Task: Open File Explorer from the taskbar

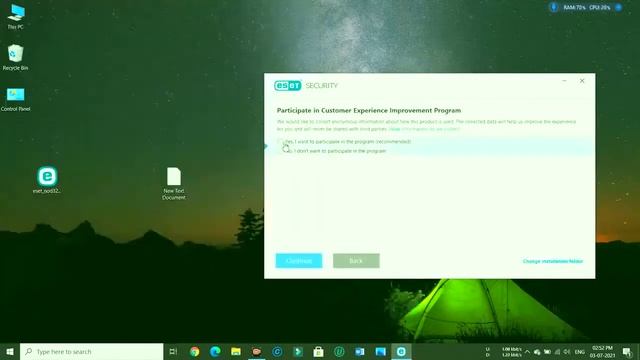Action: 236,351
